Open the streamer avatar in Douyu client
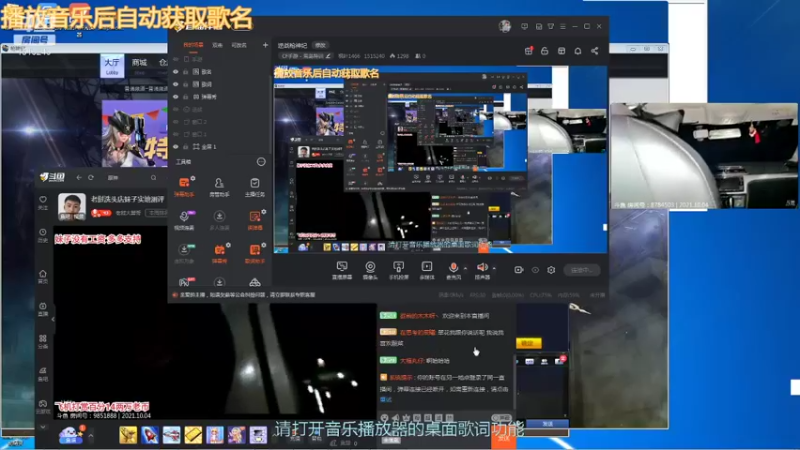 point(71,206)
